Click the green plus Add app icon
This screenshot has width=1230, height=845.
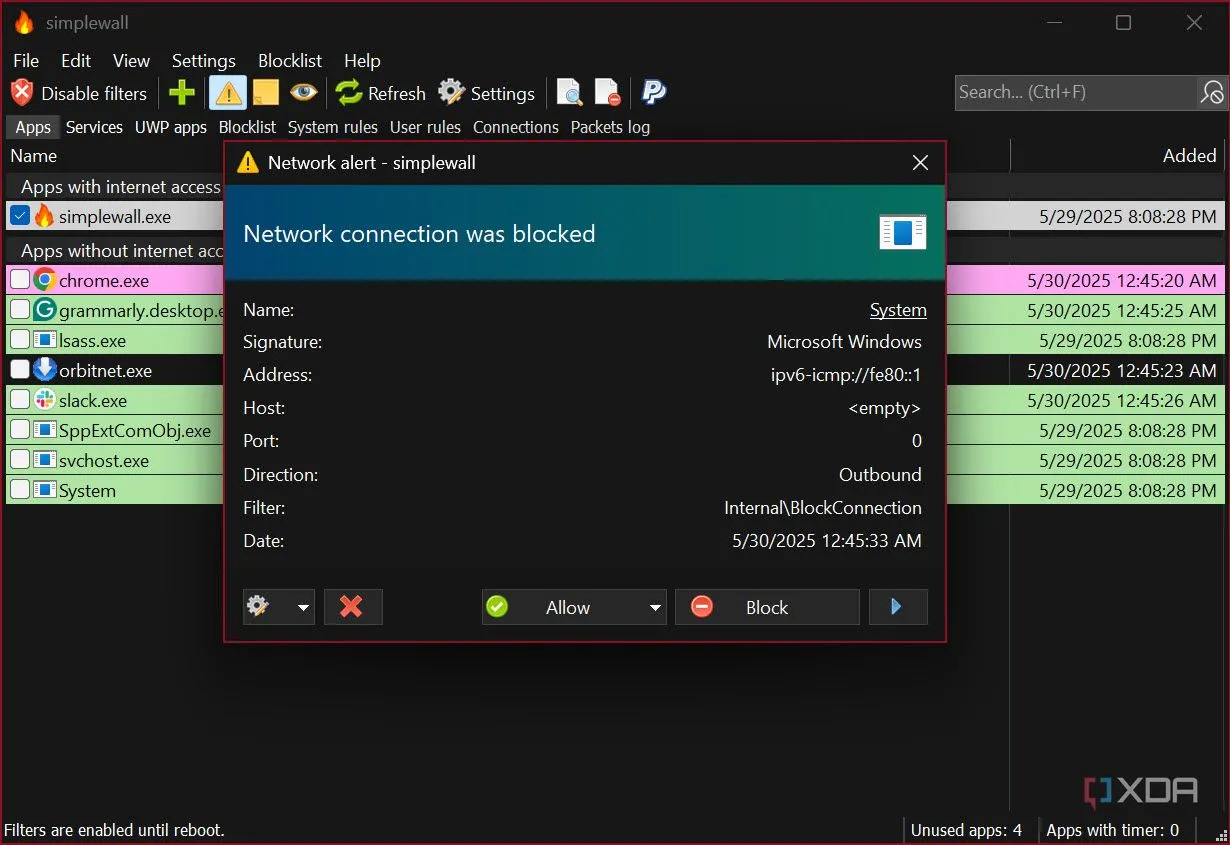click(x=182, y=93)
